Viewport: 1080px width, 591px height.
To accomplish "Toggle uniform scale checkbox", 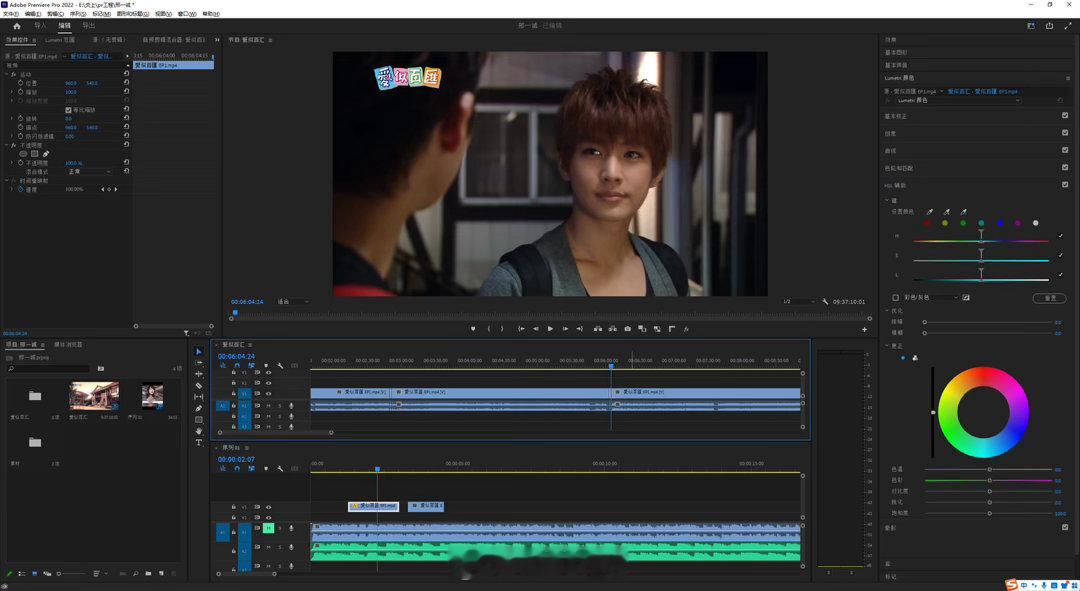I will coord(68,110).
